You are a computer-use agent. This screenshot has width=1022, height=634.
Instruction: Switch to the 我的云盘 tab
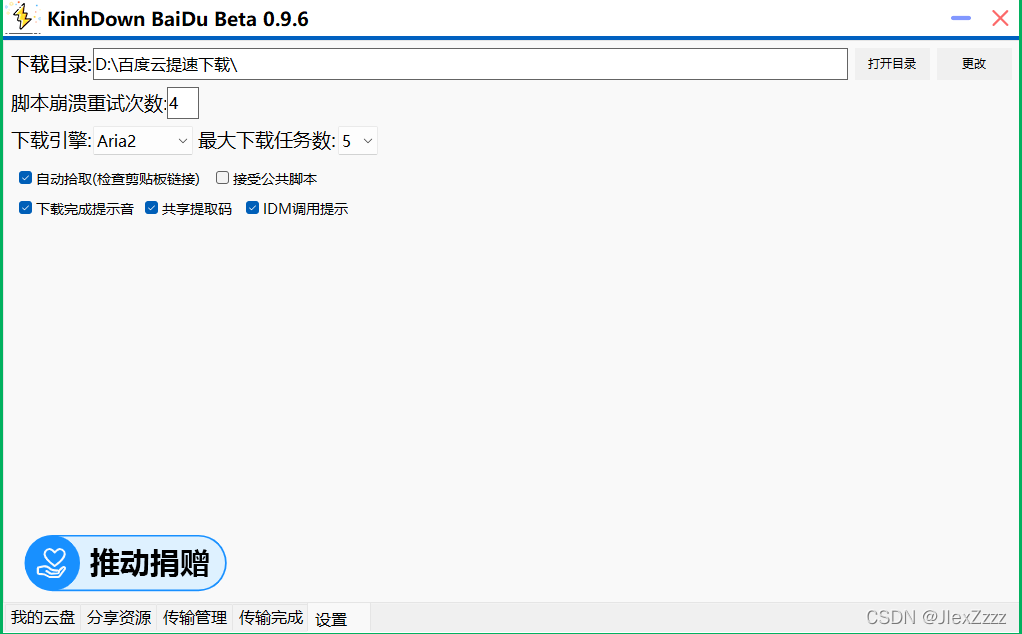43,618
